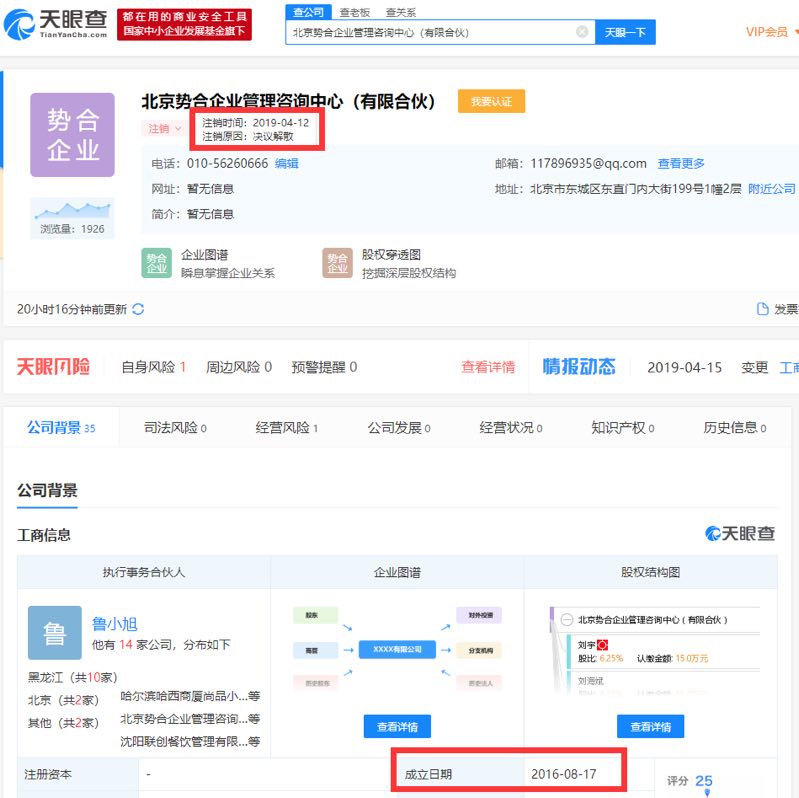Click 自身风险 1 entry
799x798 pixels.
pos(153,367)
